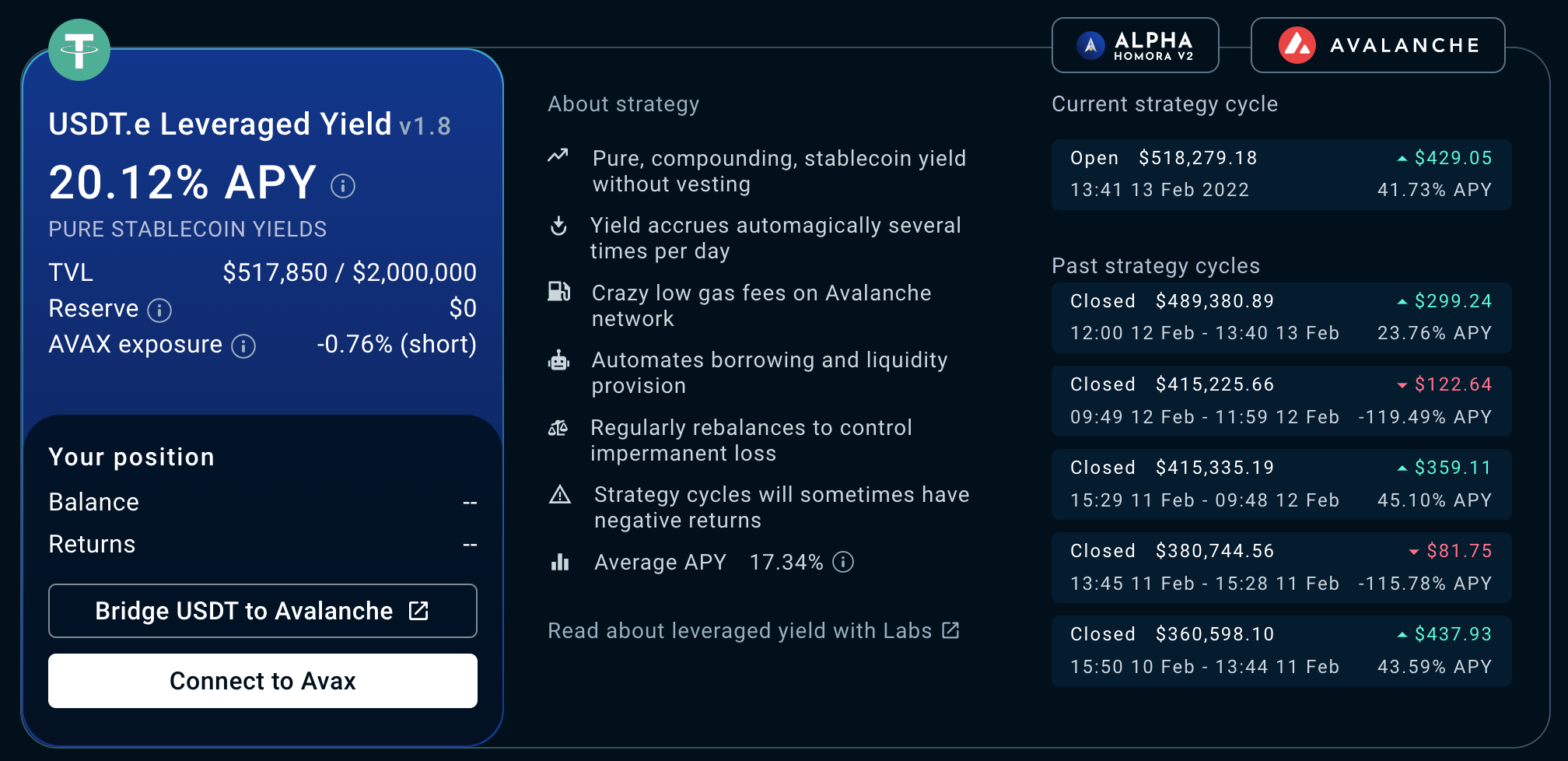1568x761 pixels.
Task: Click the 23.76% APY text
Action: [x=1434, y=333]
